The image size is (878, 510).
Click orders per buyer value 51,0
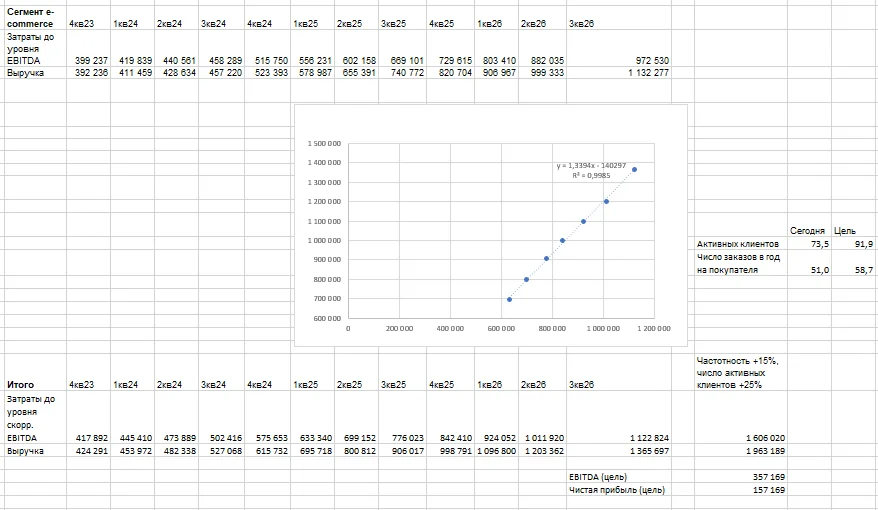point(809,264)
